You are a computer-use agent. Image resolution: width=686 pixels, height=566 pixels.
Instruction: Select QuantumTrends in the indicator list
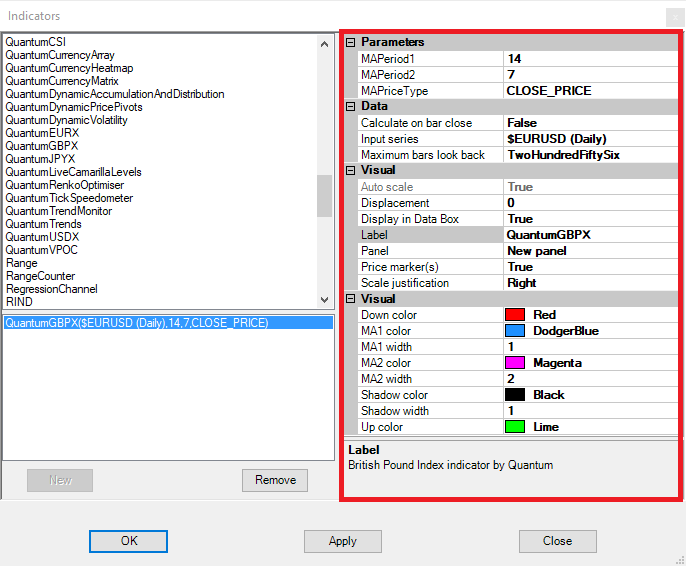(43, 224)
